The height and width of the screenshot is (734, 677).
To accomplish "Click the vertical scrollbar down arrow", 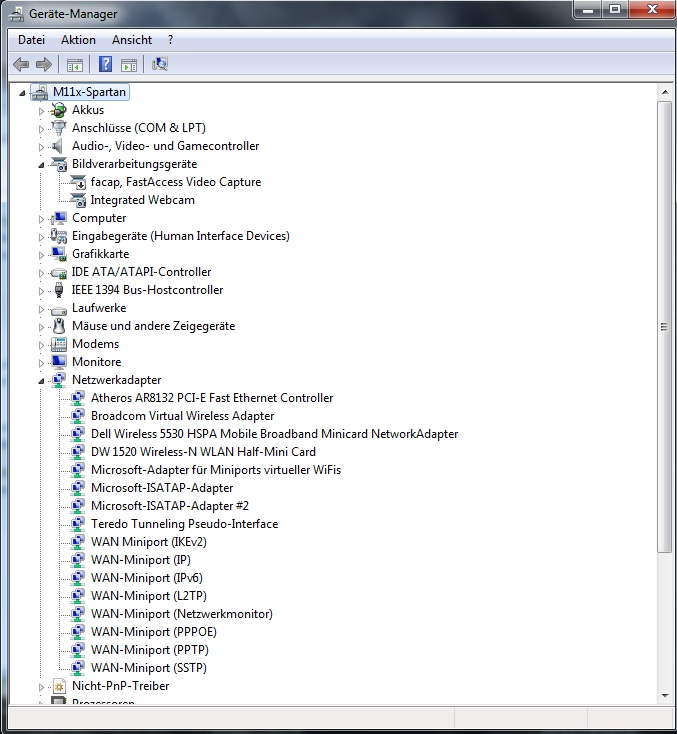I will (665, 695).
